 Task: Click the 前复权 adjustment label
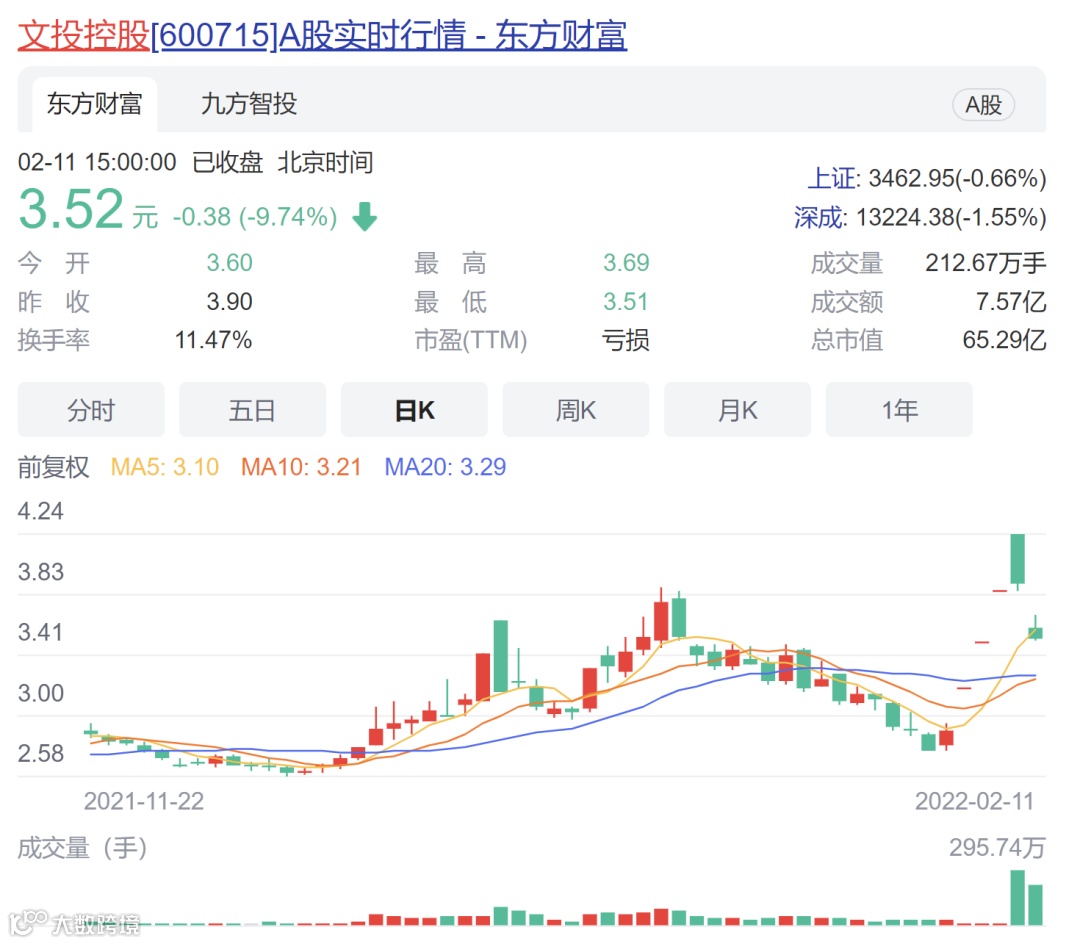54,467
